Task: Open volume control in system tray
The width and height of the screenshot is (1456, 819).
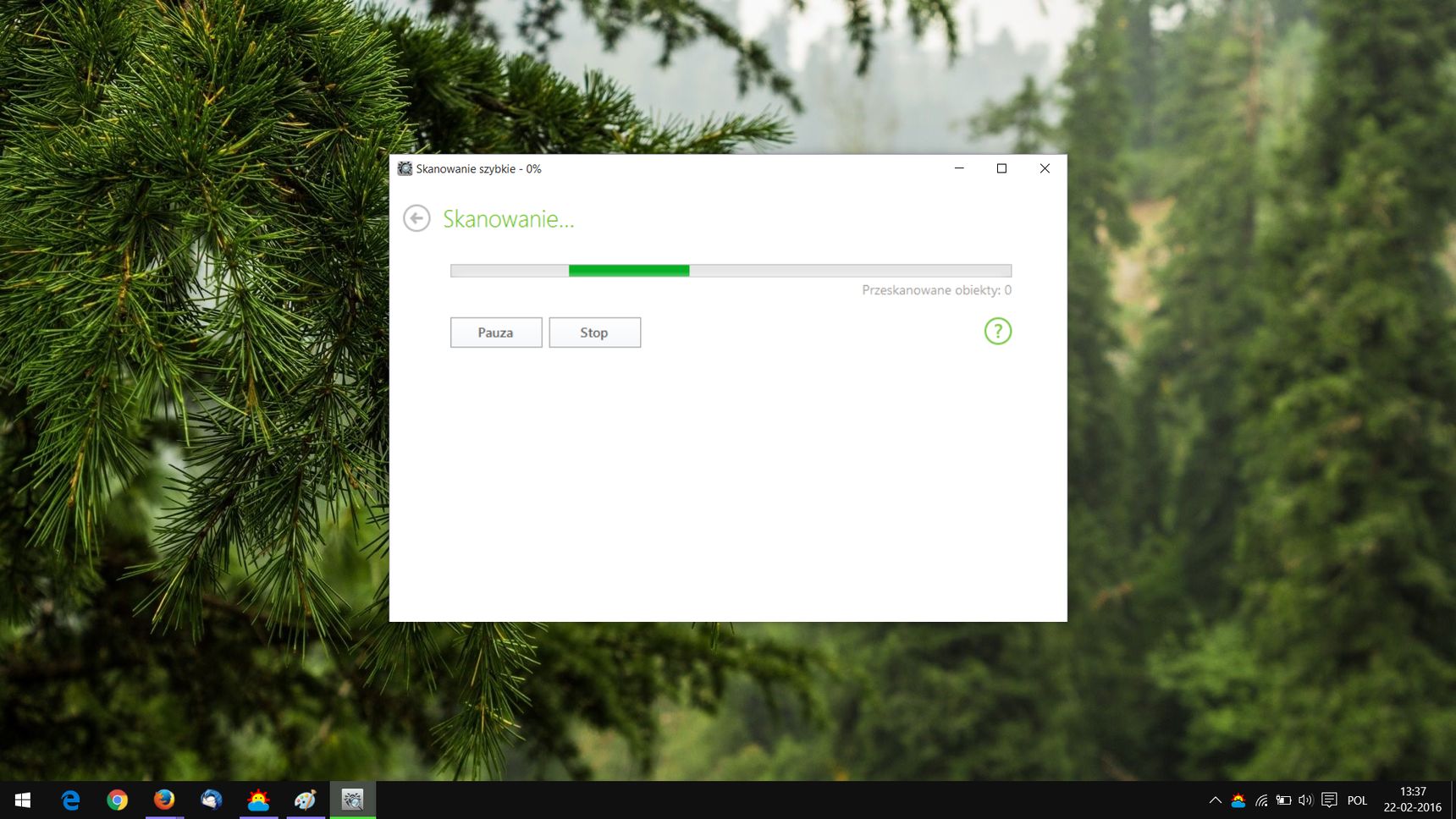Action: point(1305,800)
